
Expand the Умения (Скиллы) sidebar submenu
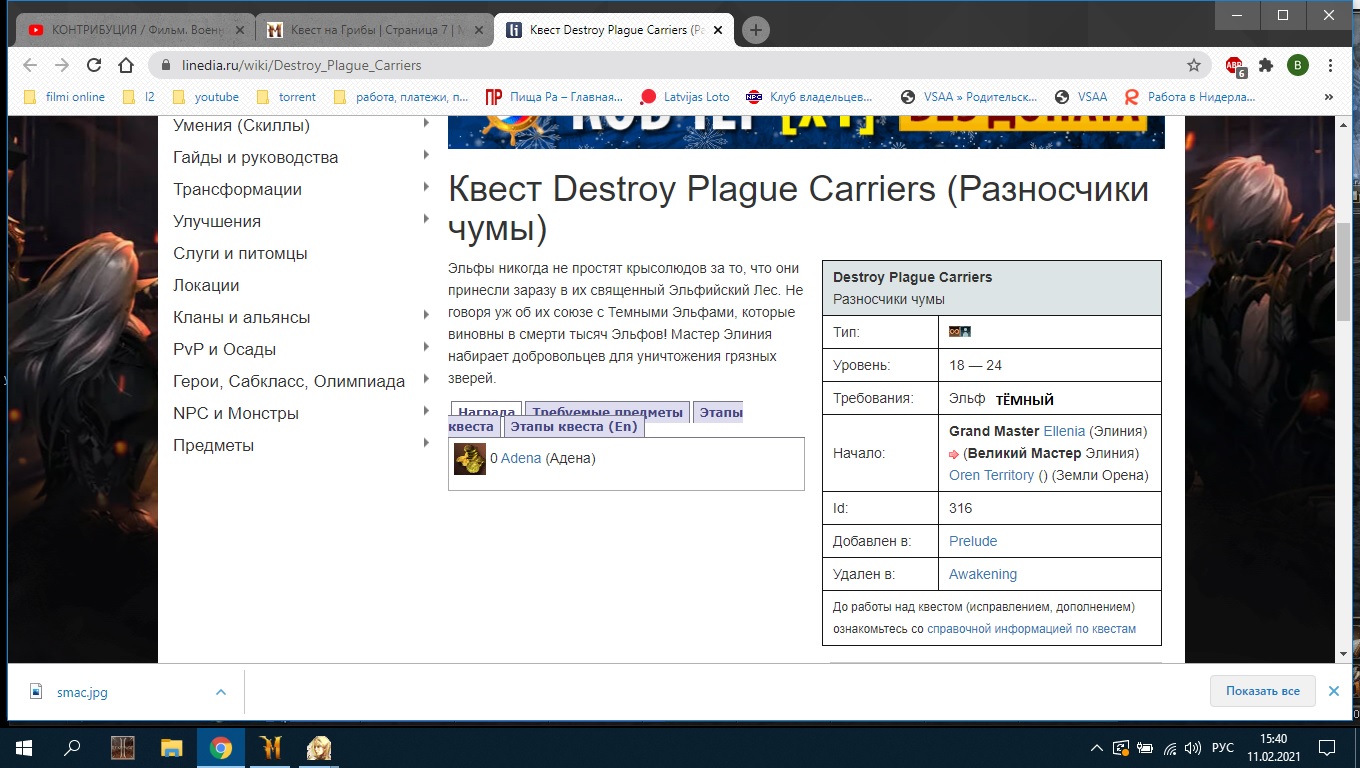click(427, 124)
